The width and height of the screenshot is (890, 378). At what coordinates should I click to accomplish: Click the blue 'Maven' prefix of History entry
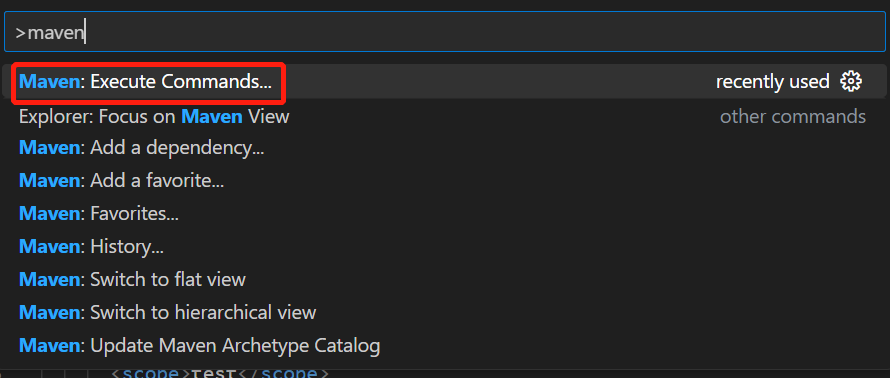[x=50, y=247]
